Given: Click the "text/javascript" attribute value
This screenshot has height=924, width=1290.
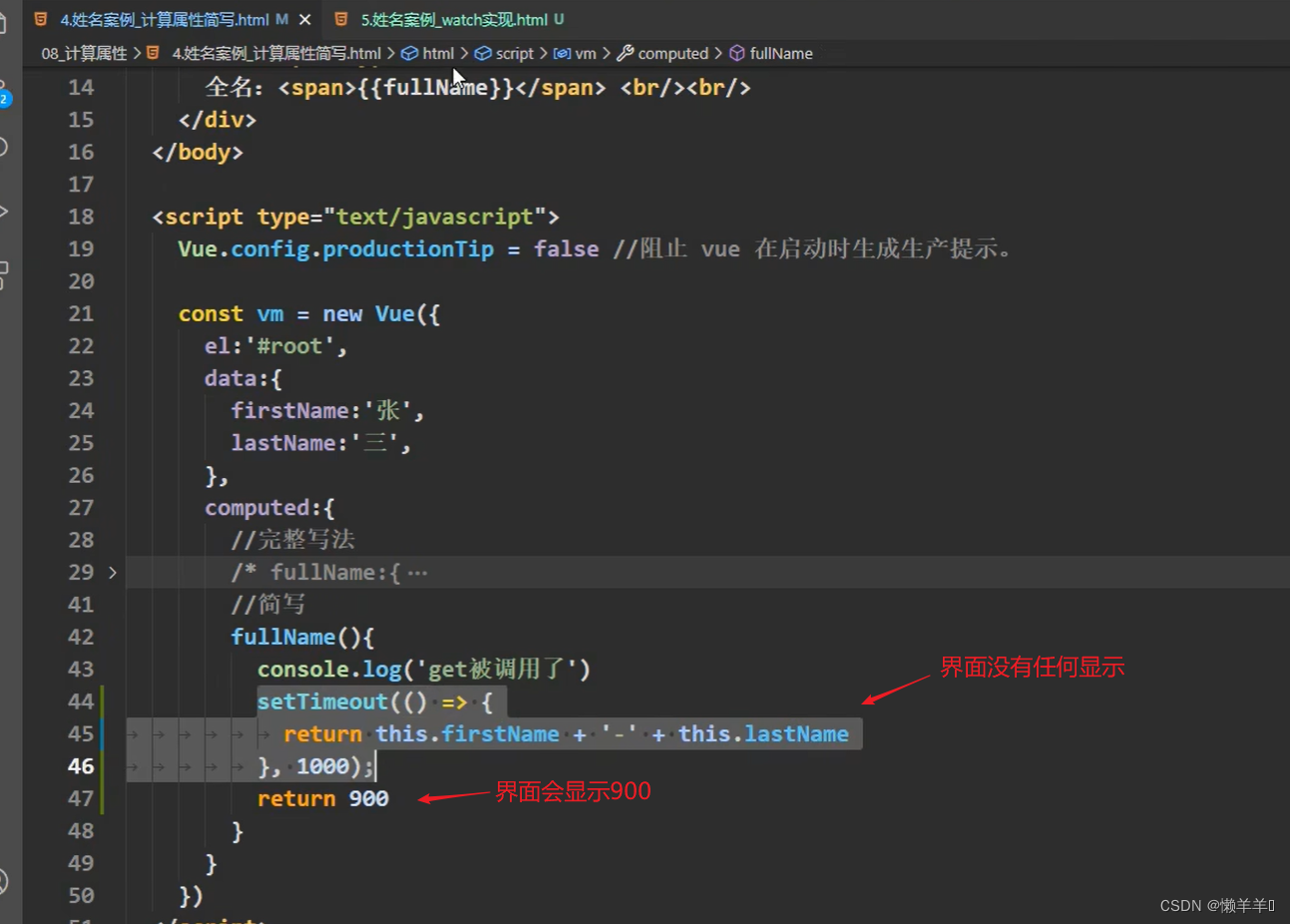Looking at the screenshot, I should (435, 217).
